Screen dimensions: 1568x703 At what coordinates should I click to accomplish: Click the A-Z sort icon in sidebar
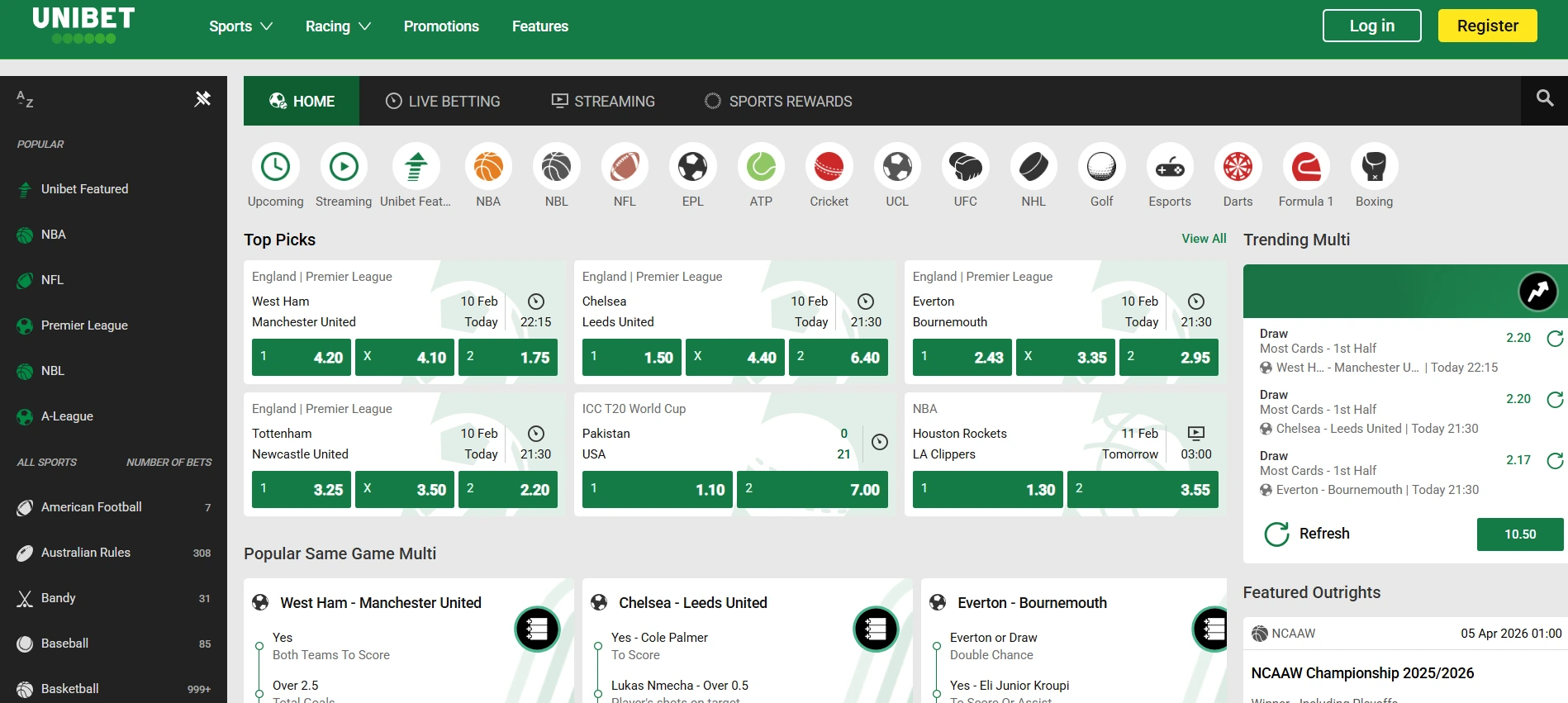tap(25, 100)
